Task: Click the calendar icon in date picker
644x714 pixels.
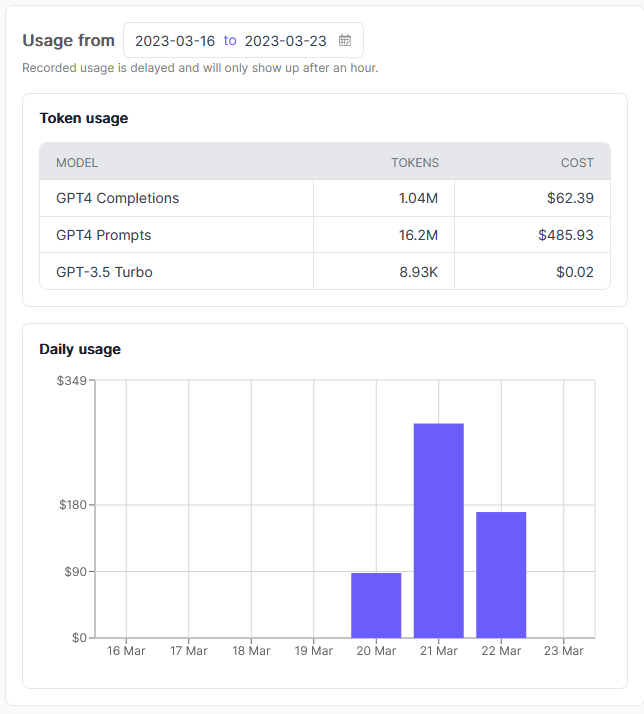Action: [345, 41]
